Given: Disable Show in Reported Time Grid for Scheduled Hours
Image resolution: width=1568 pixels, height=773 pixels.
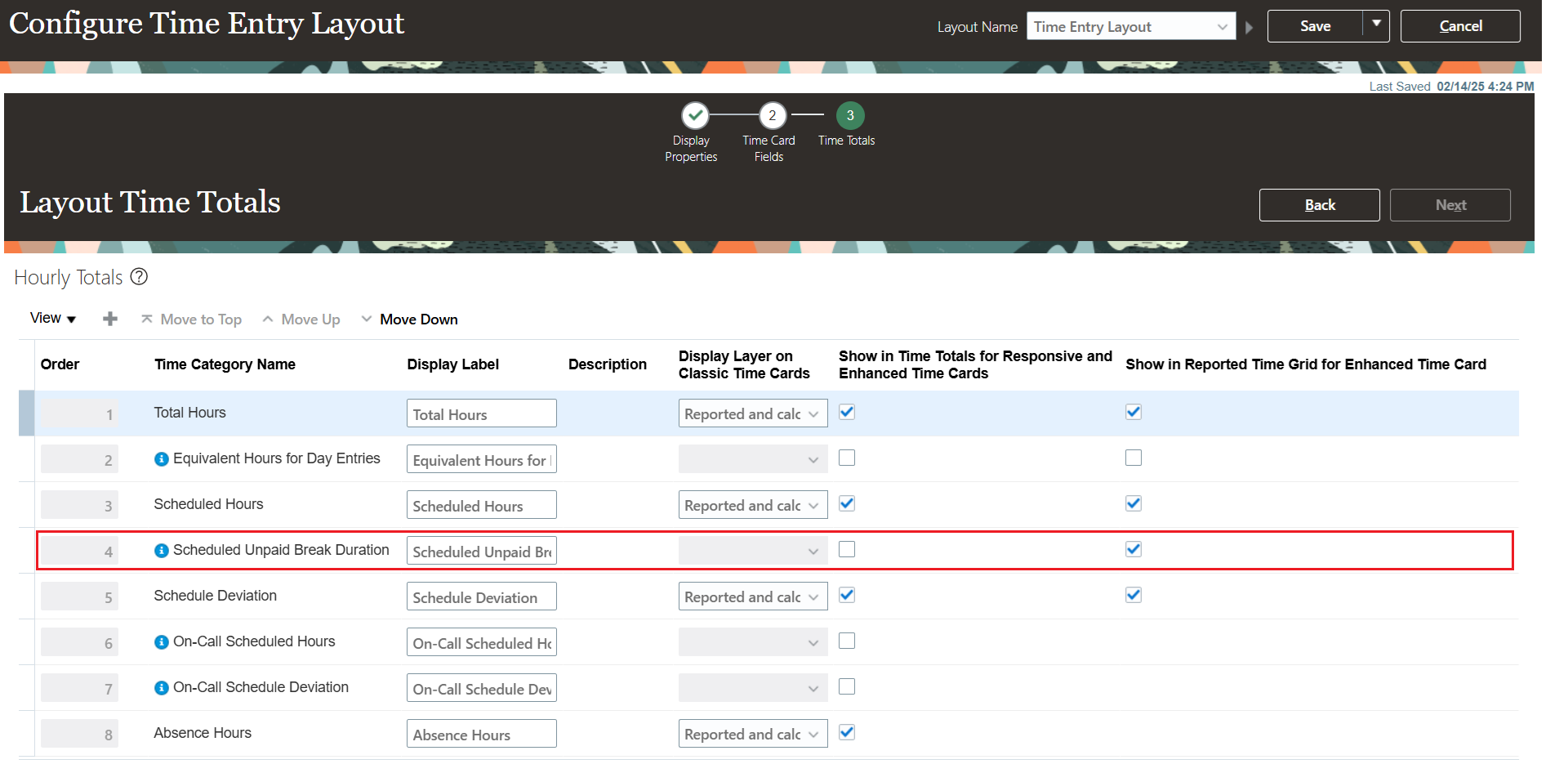Looking at the screenshot, I should click(1134, 503).
